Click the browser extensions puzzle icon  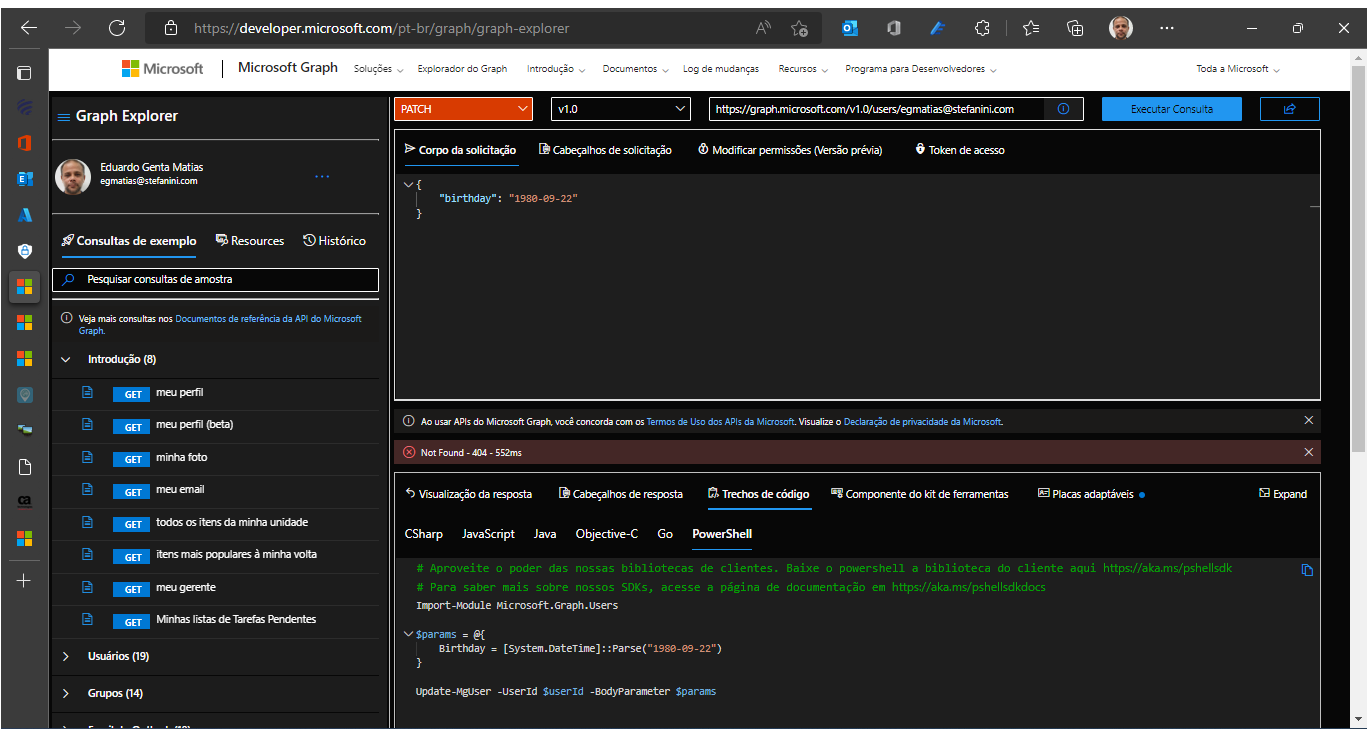[981, 28]
